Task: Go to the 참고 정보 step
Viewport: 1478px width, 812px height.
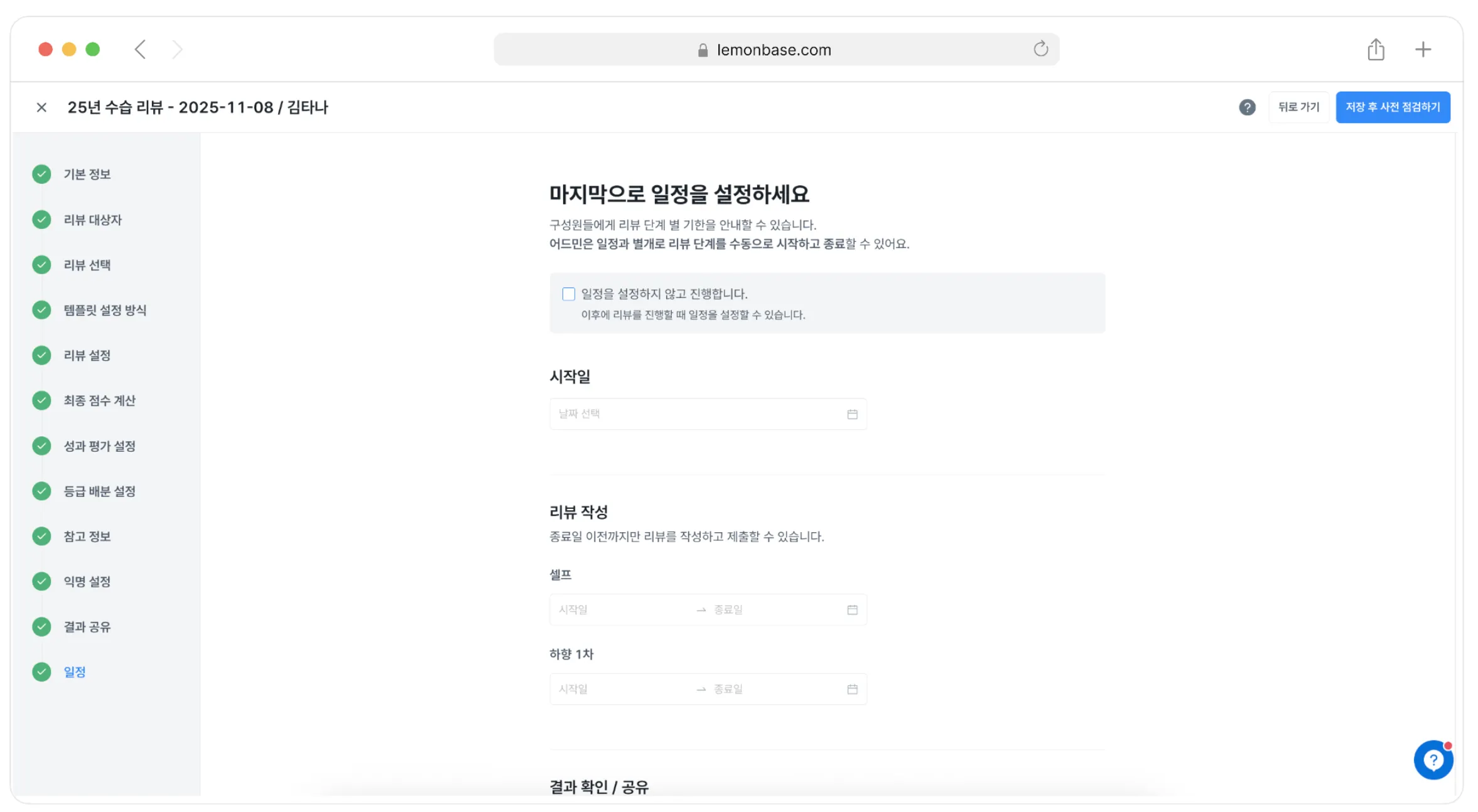Action: tap(87, 537)
